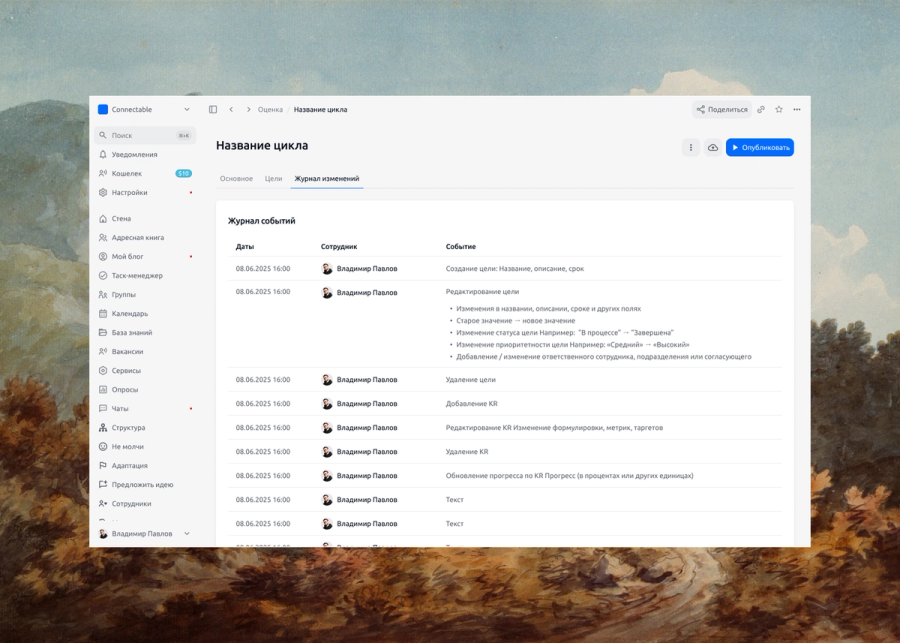Expand the Connectable workspace dropdown chevron
The image size is (900, 643).
187,109
